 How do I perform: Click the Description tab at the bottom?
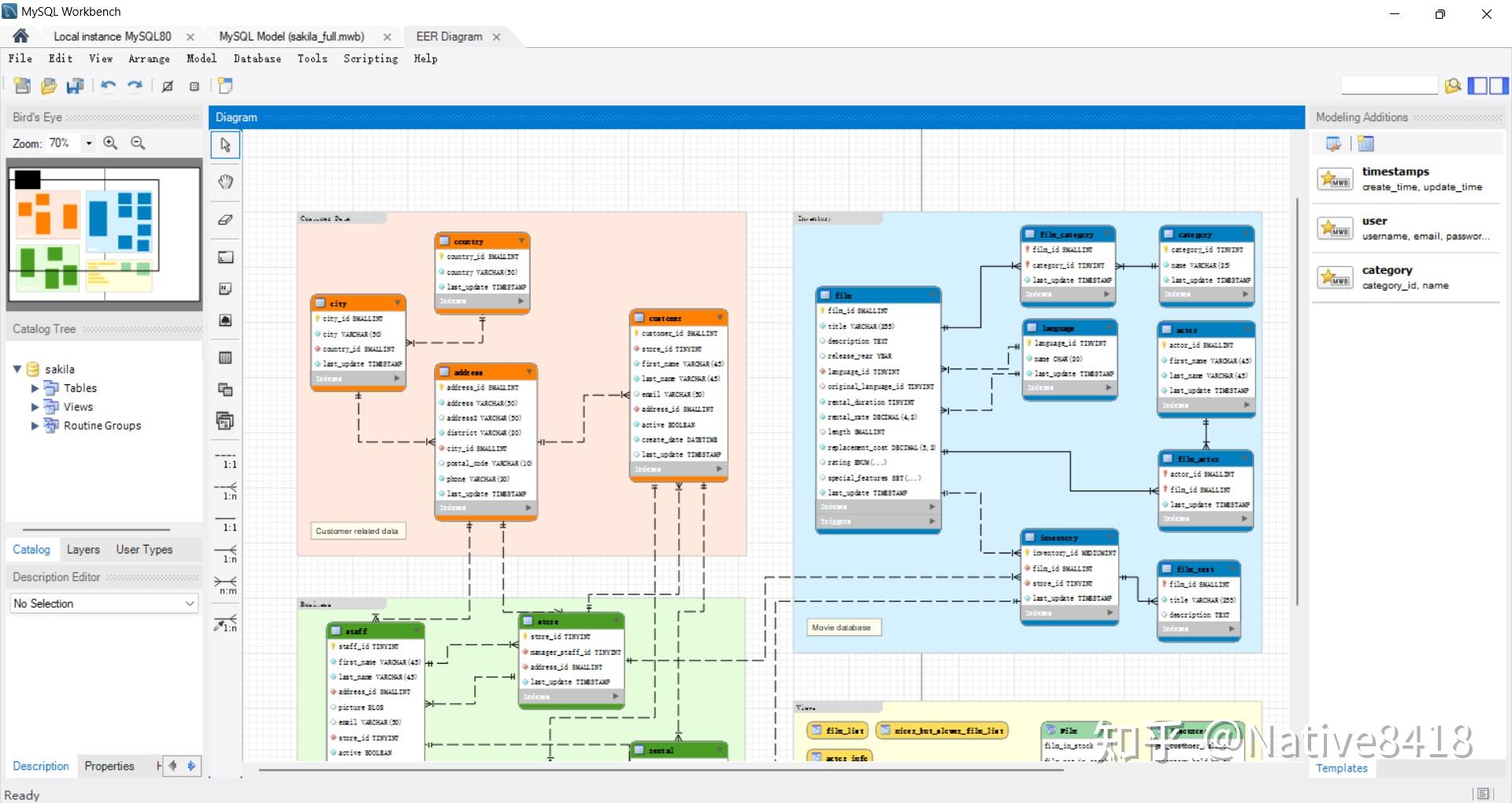40,765
